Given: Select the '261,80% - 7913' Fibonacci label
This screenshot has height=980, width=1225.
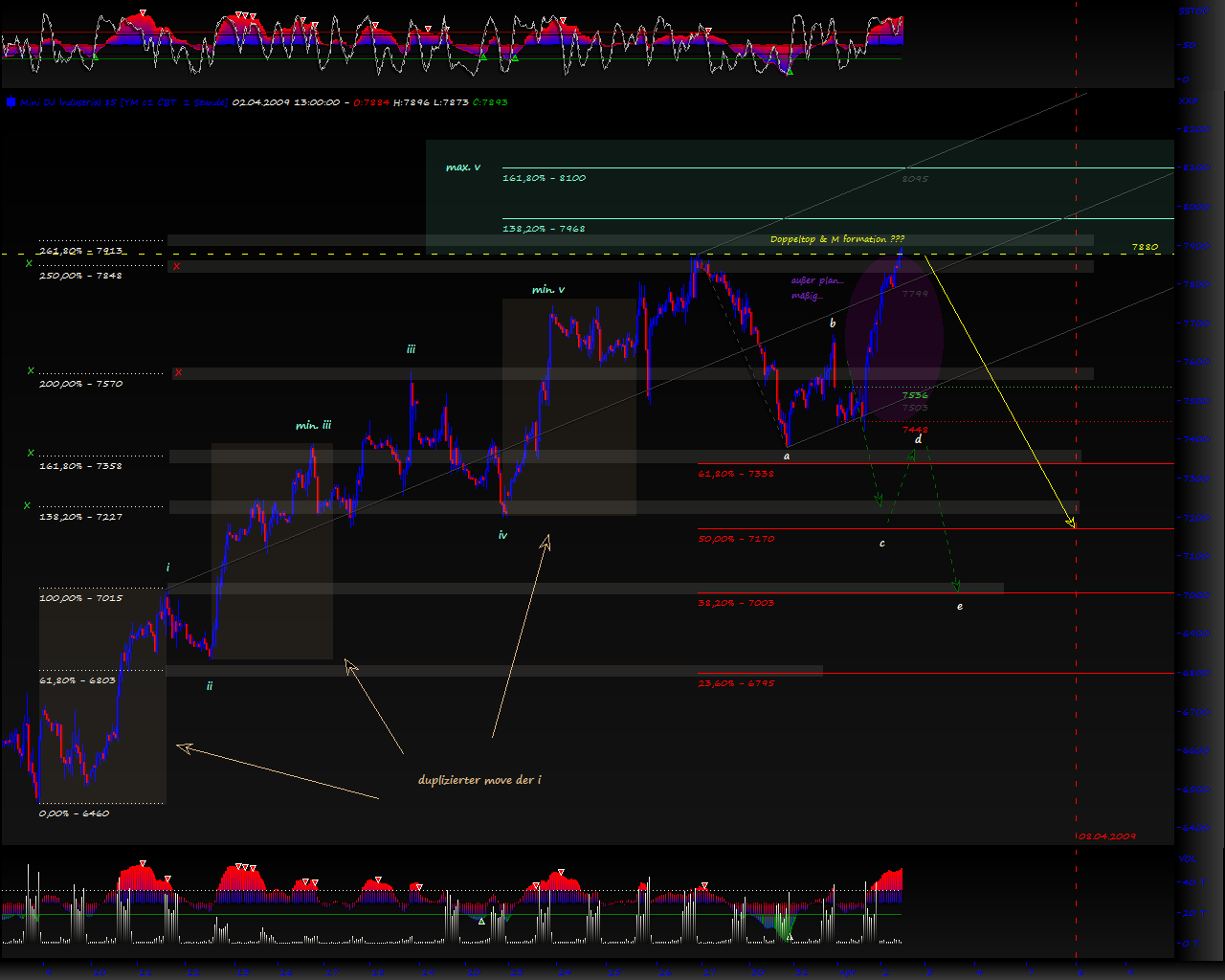Looking at the screenshot, I should [81, 251].
